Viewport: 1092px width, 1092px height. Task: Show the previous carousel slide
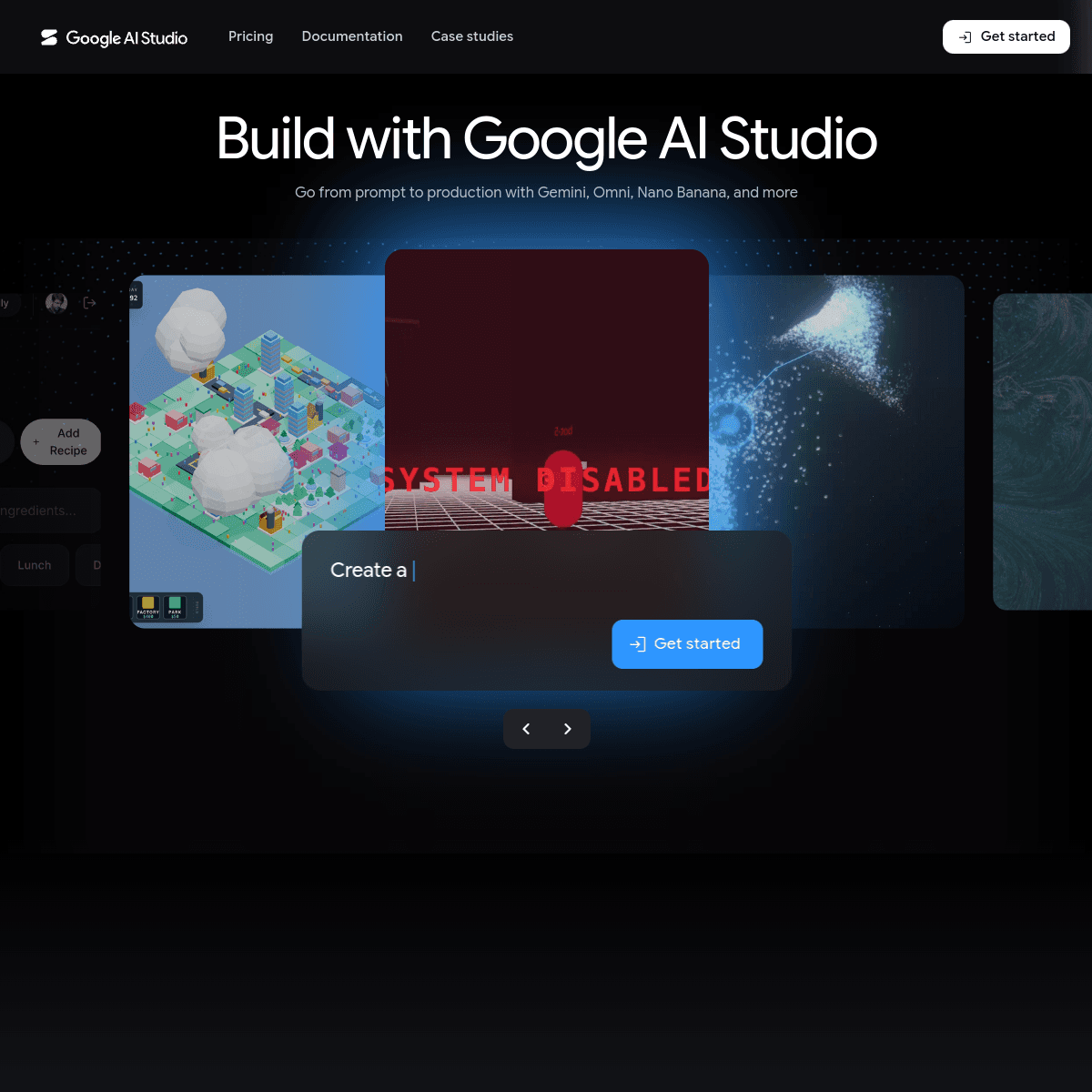[x=526, y=729]
